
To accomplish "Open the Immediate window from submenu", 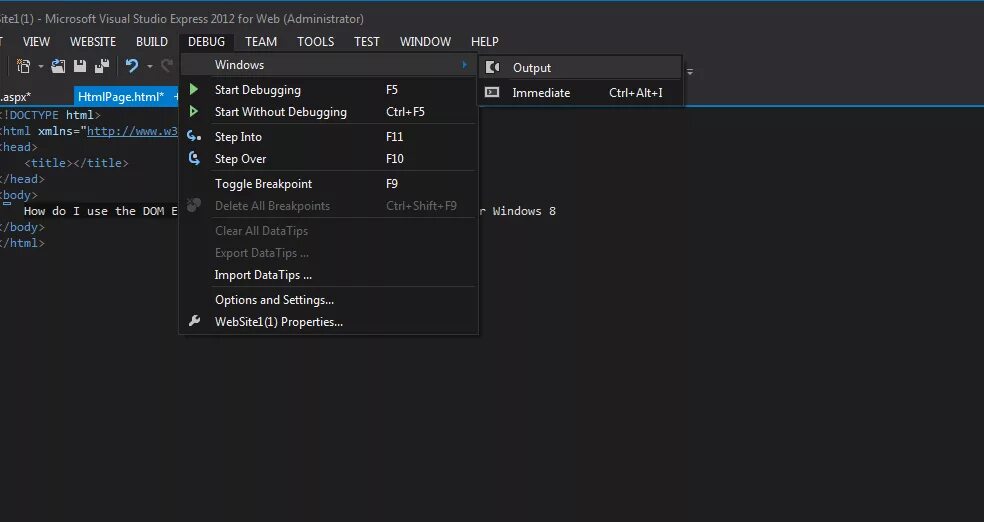I will pos(580,93).
